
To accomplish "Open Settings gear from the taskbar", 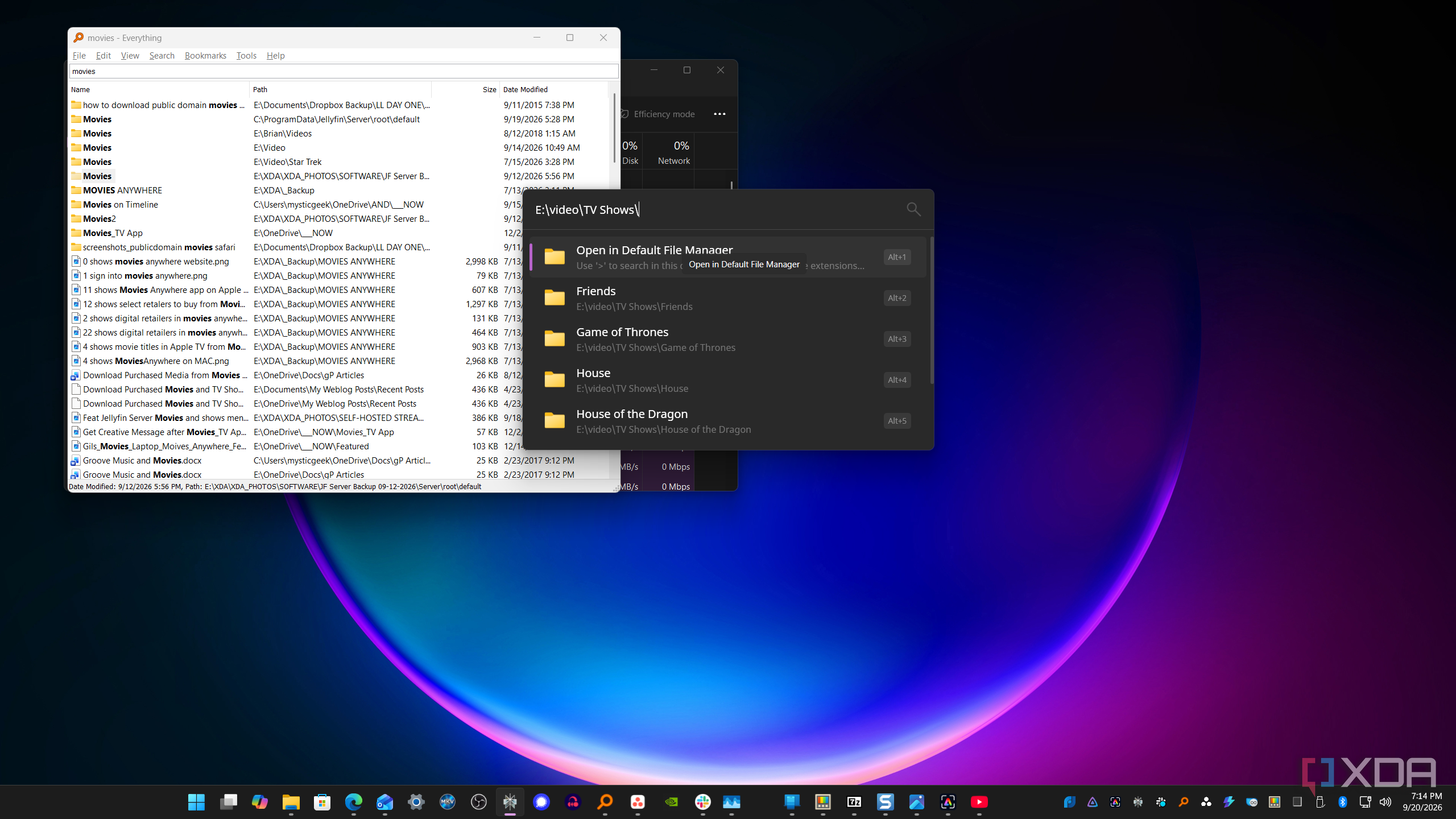I will point(416,802).
